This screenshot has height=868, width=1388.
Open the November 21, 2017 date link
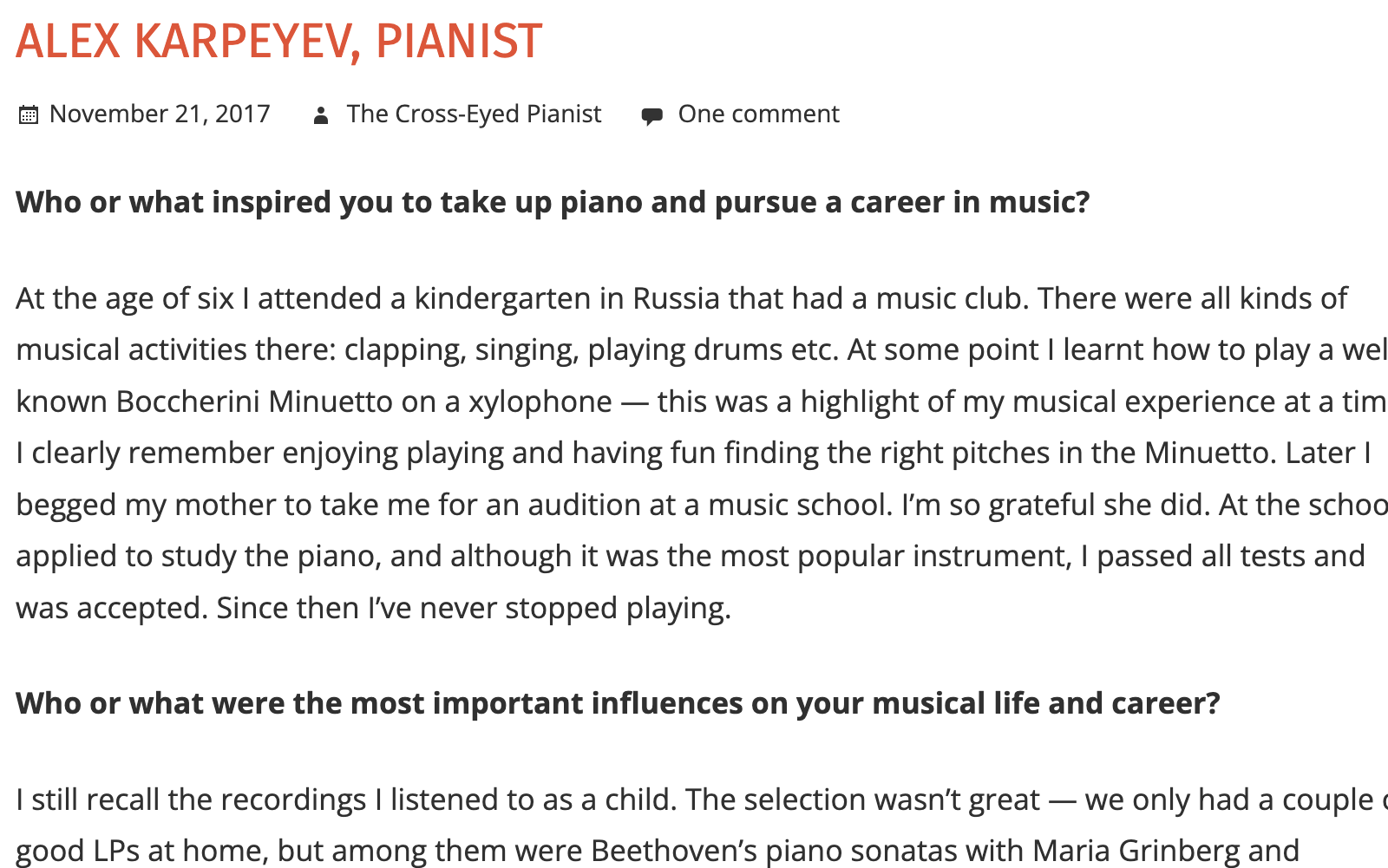tap(160, 114)
